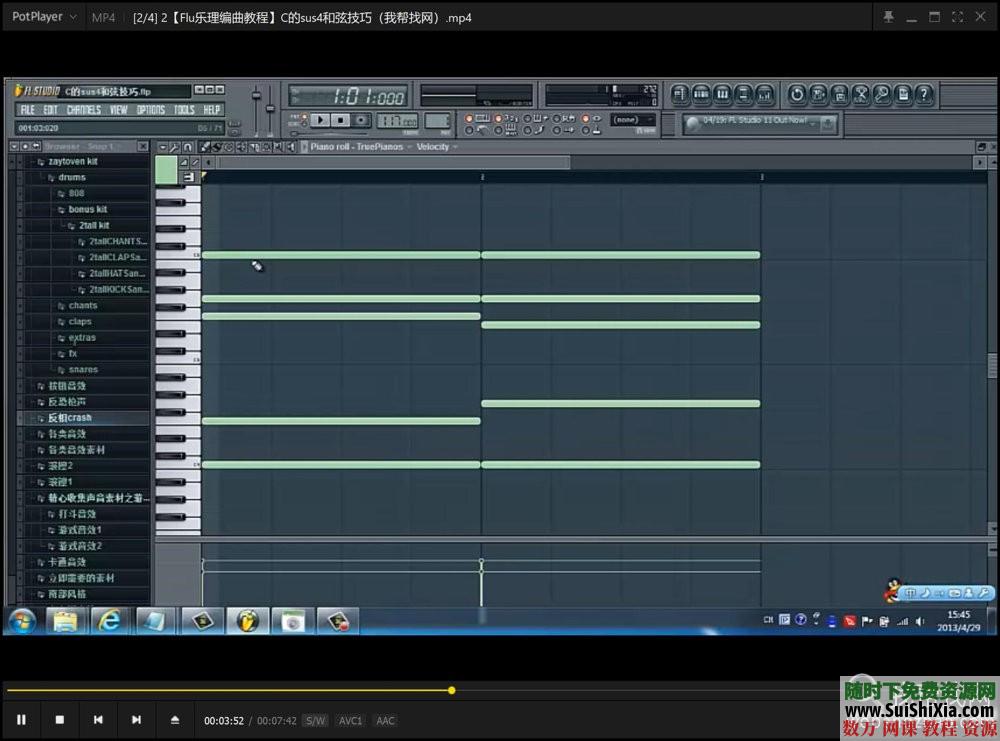The image size is (1000, 741).
Task: Click the help question mark icon
Action: click(924, 95)
